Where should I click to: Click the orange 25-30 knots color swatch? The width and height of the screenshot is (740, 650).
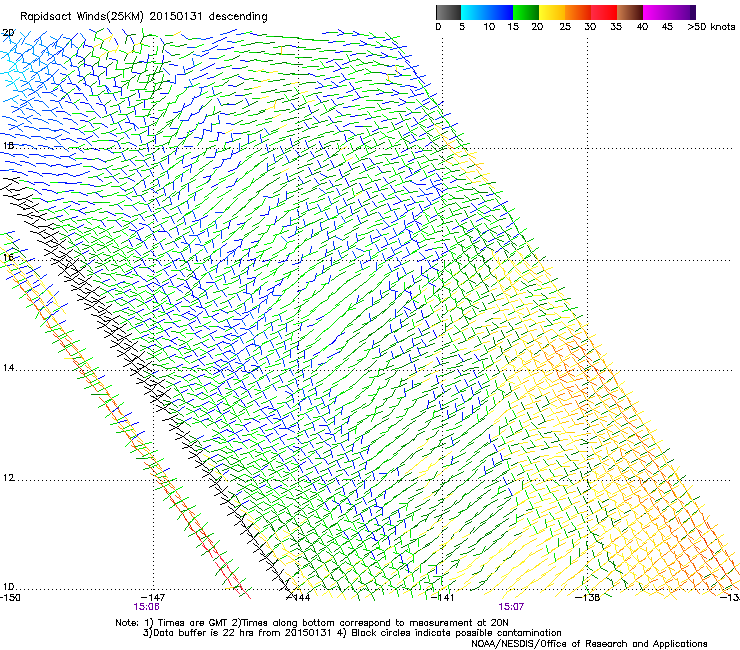[x=578, y=12]
